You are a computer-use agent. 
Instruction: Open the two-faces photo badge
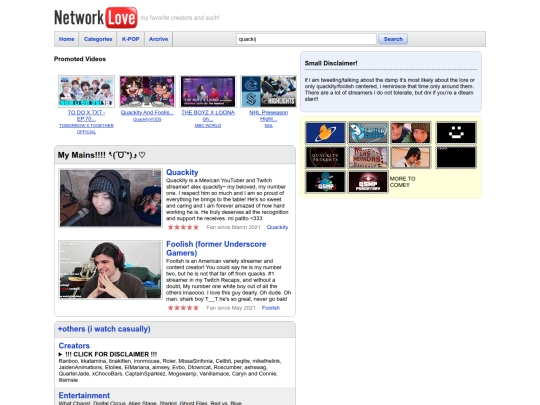click(x=411, y=133)
